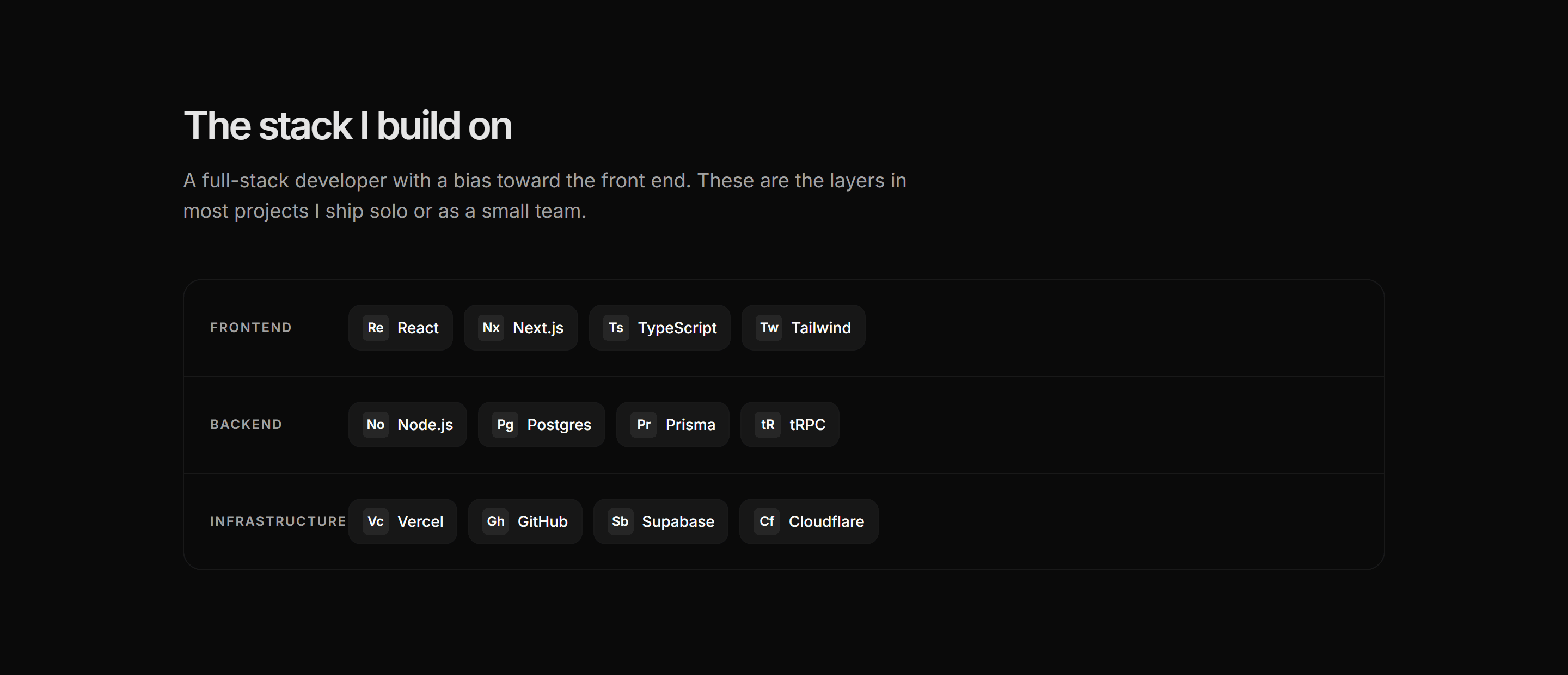Click the Sb icon badge for Supabase

point(620,521)
